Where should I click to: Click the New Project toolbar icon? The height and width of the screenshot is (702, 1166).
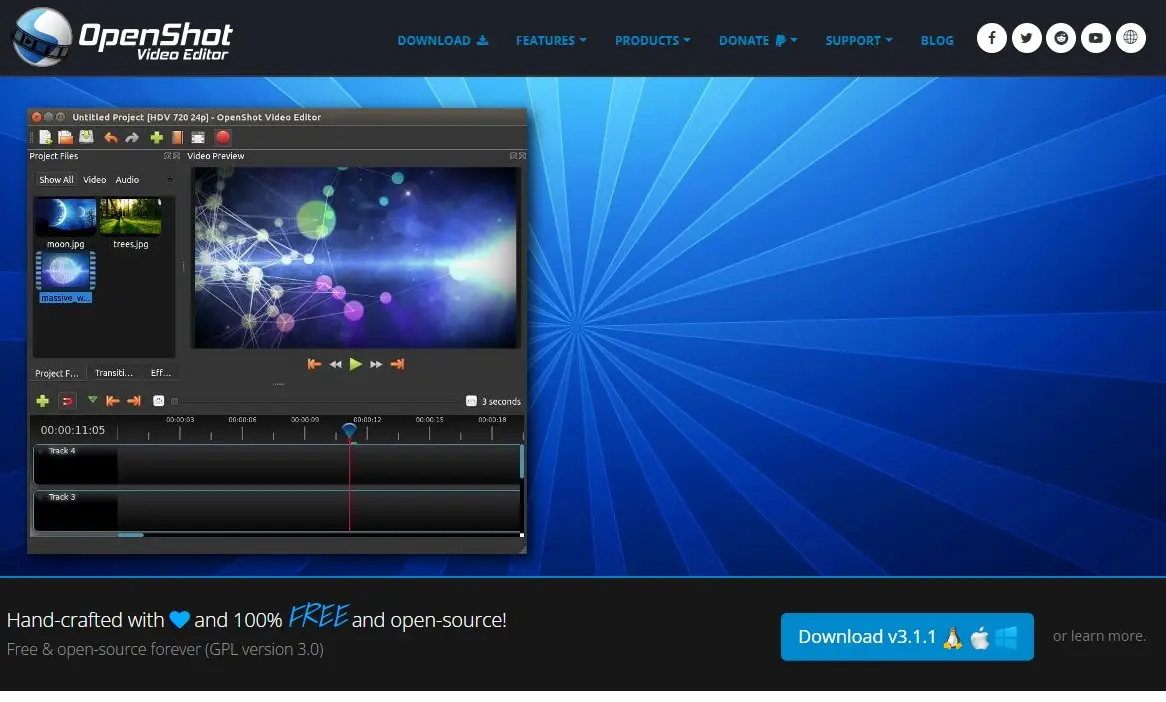click(x=45, y=138)
